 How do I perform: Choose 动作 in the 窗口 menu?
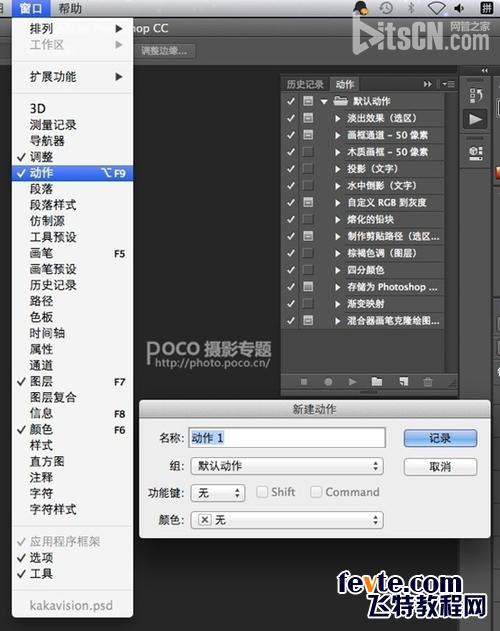72,173
